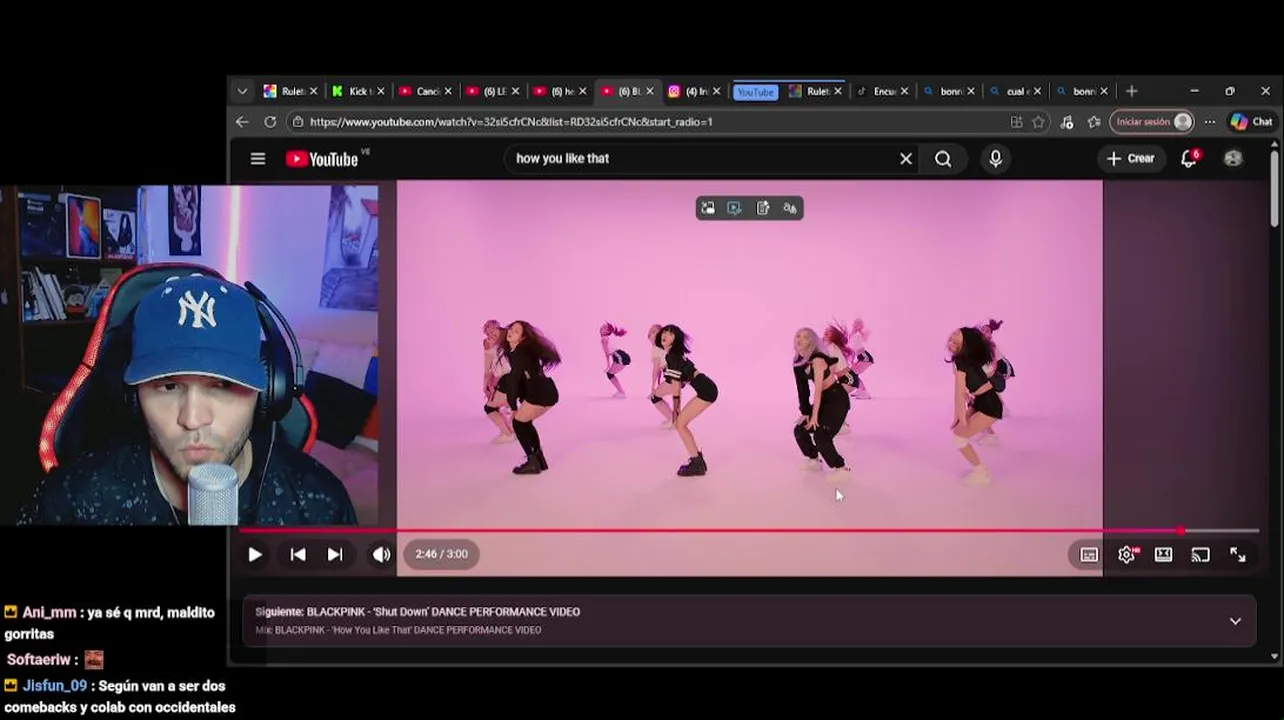Open the tab actions dropdown chevron
This screenshot has width=1284, height=720.
pyautogui.click(x=242, y=91)
